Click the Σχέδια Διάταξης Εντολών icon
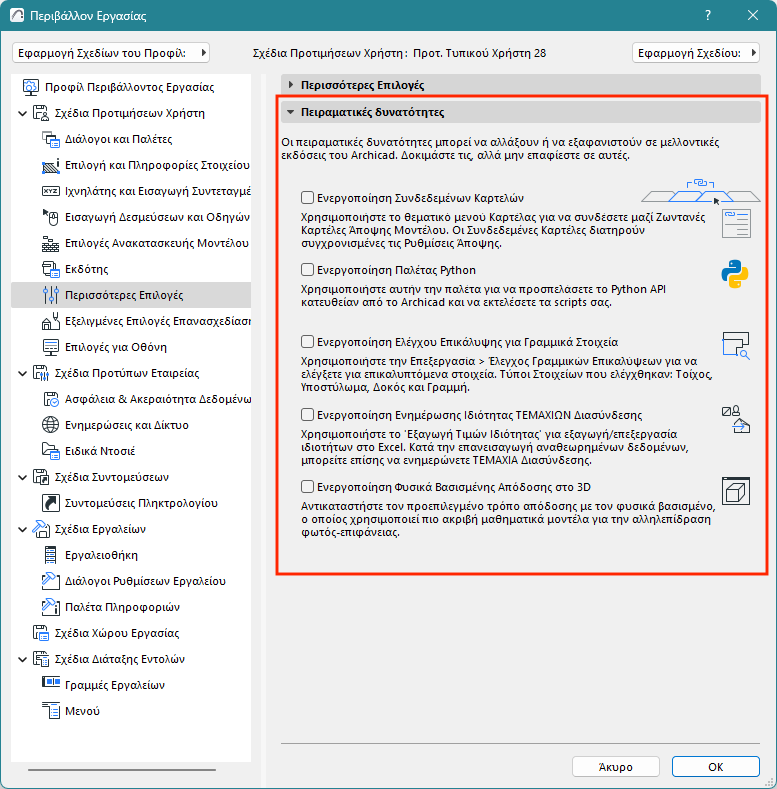The height and width of the screenshot is (789, 777). tap(40, 659)
